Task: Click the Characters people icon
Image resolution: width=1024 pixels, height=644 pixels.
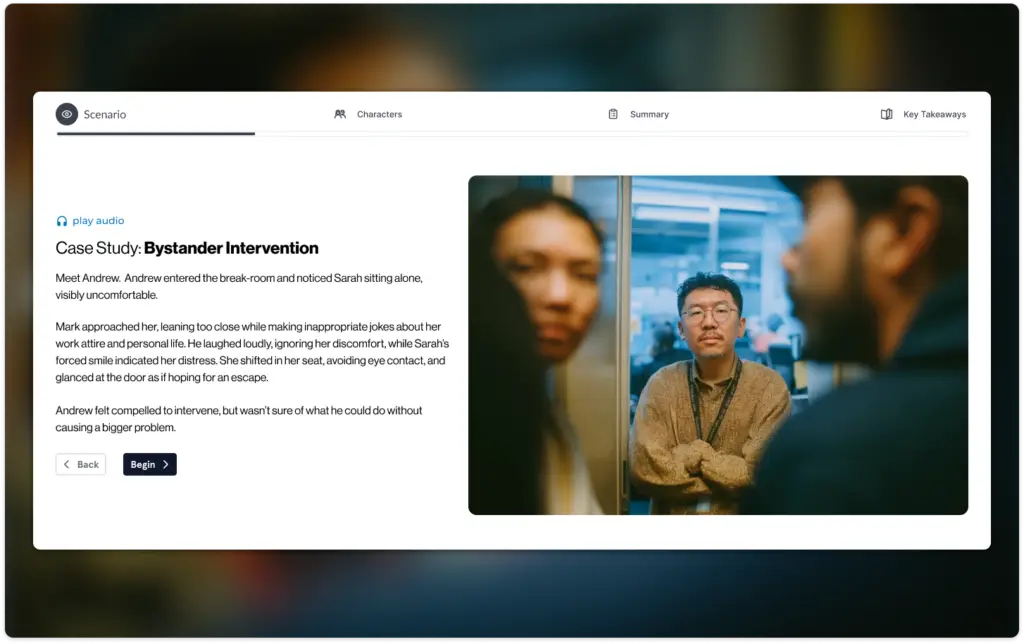Action: [340, 114]
